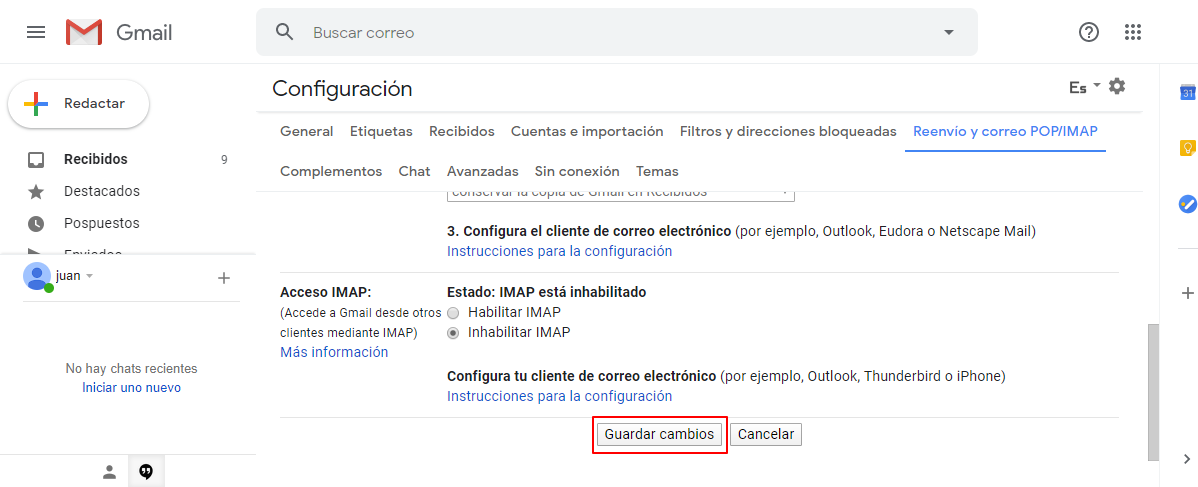Click the search magnifier icon
Viewport: 1198px width, 487px height.
284,32
